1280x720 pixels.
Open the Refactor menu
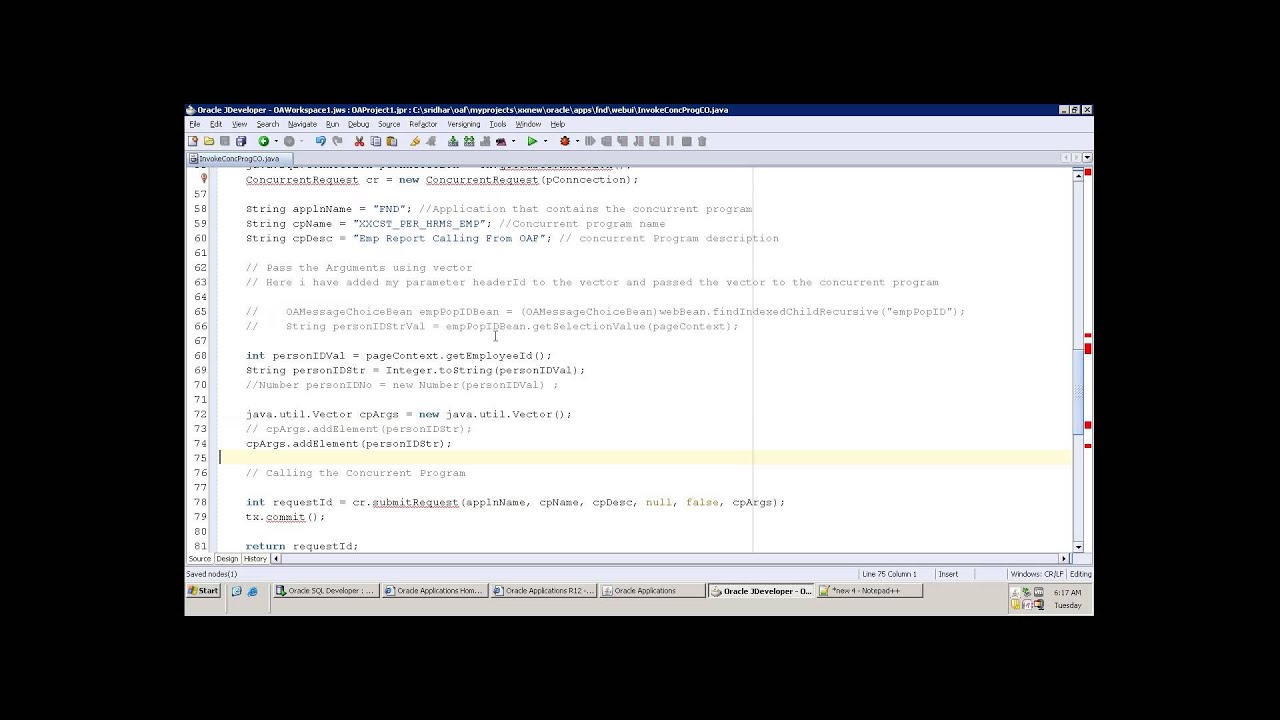click(x=423, y=124)
